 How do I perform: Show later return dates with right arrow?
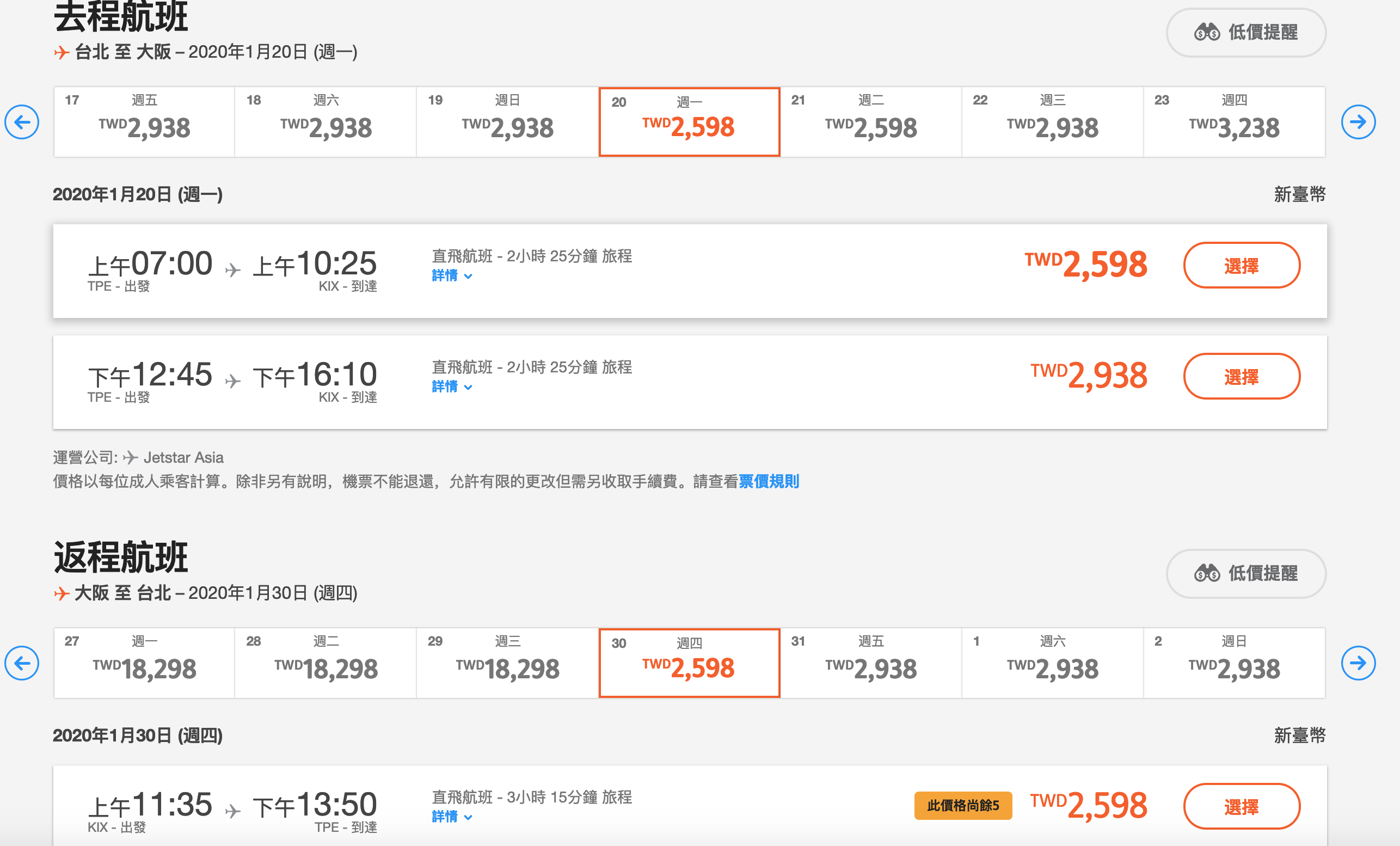1358,663
